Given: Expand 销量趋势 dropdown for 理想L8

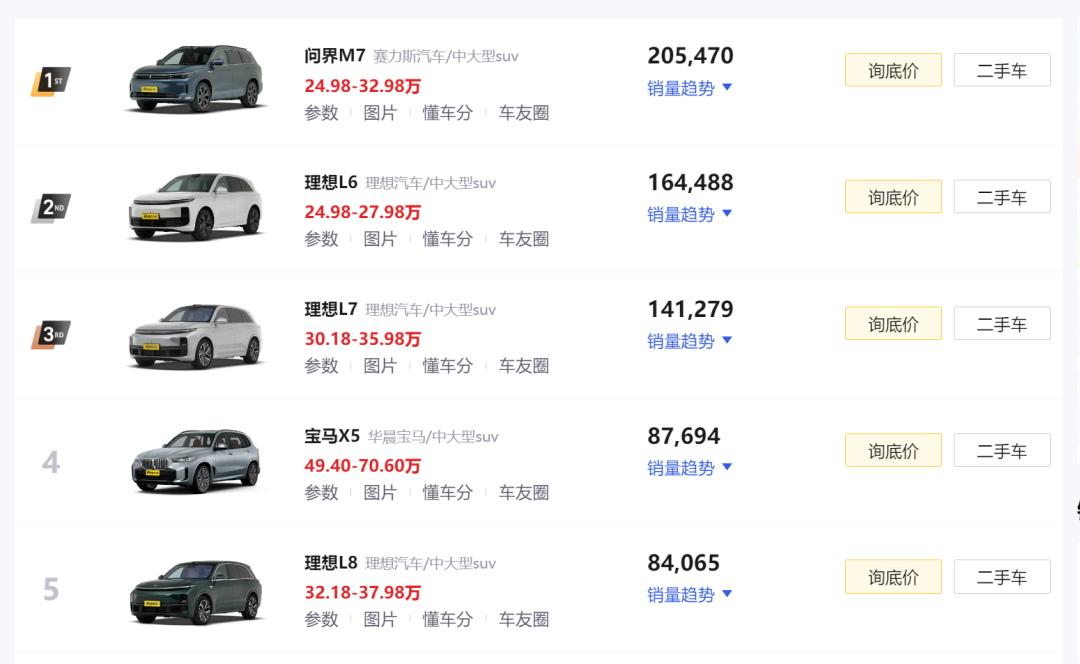Looking at the screenshot, I should (x=689, y=594).
